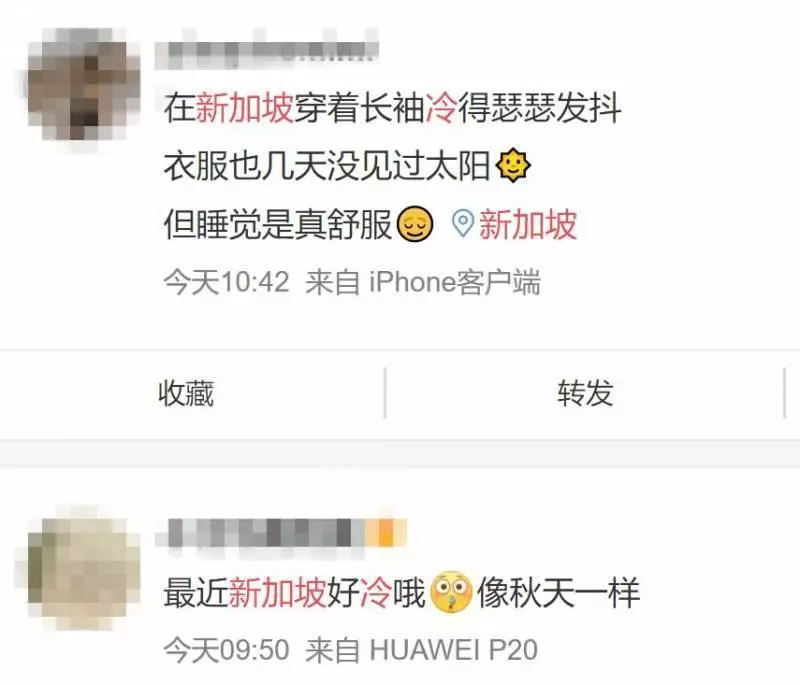Click the flushed face emoji in second post

click(452, 592)
